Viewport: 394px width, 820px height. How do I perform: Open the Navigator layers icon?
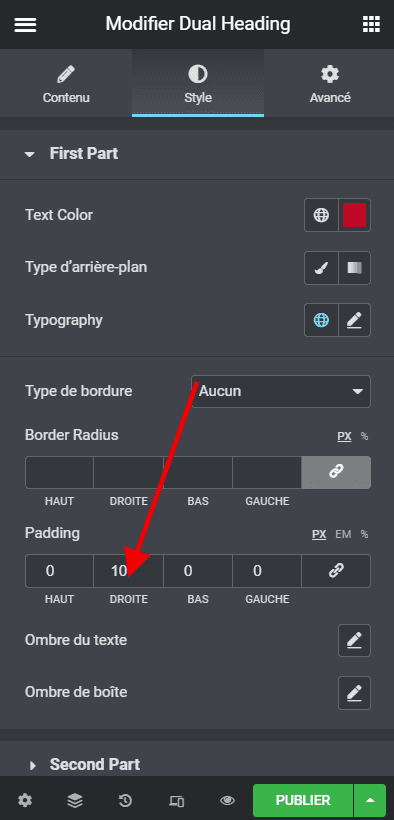(x=75, y=800)
